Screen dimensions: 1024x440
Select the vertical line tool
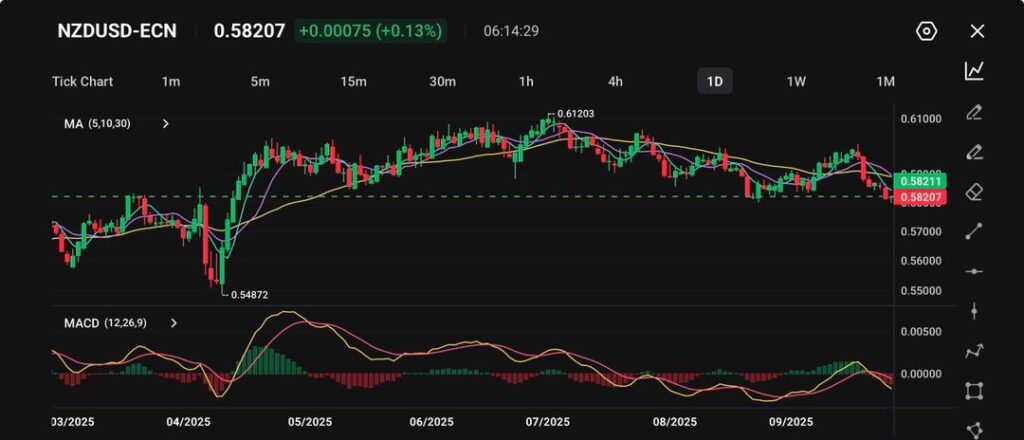tap(975, 311)
